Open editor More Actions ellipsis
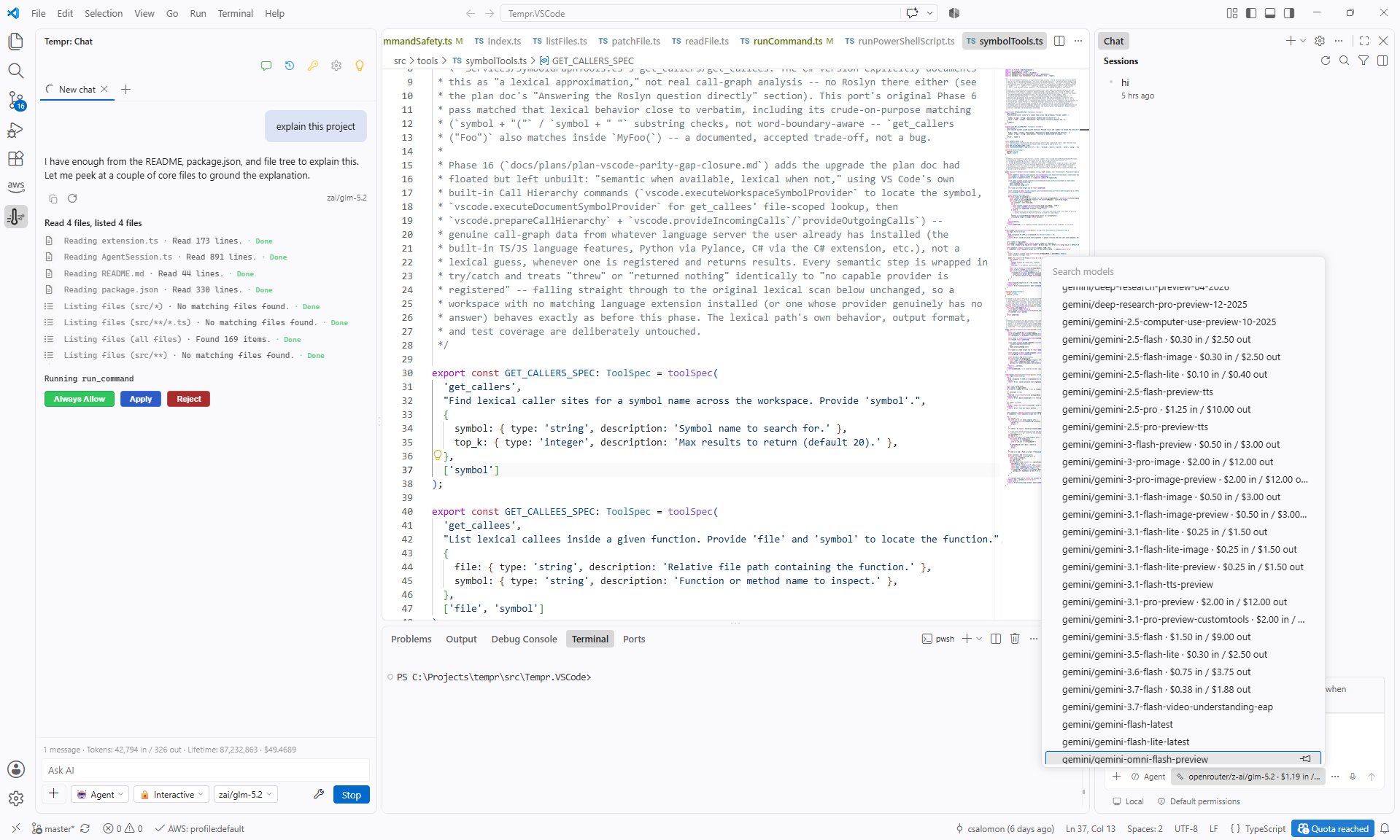This screenshot has height=840, width=1400. tap(1078, 41)
